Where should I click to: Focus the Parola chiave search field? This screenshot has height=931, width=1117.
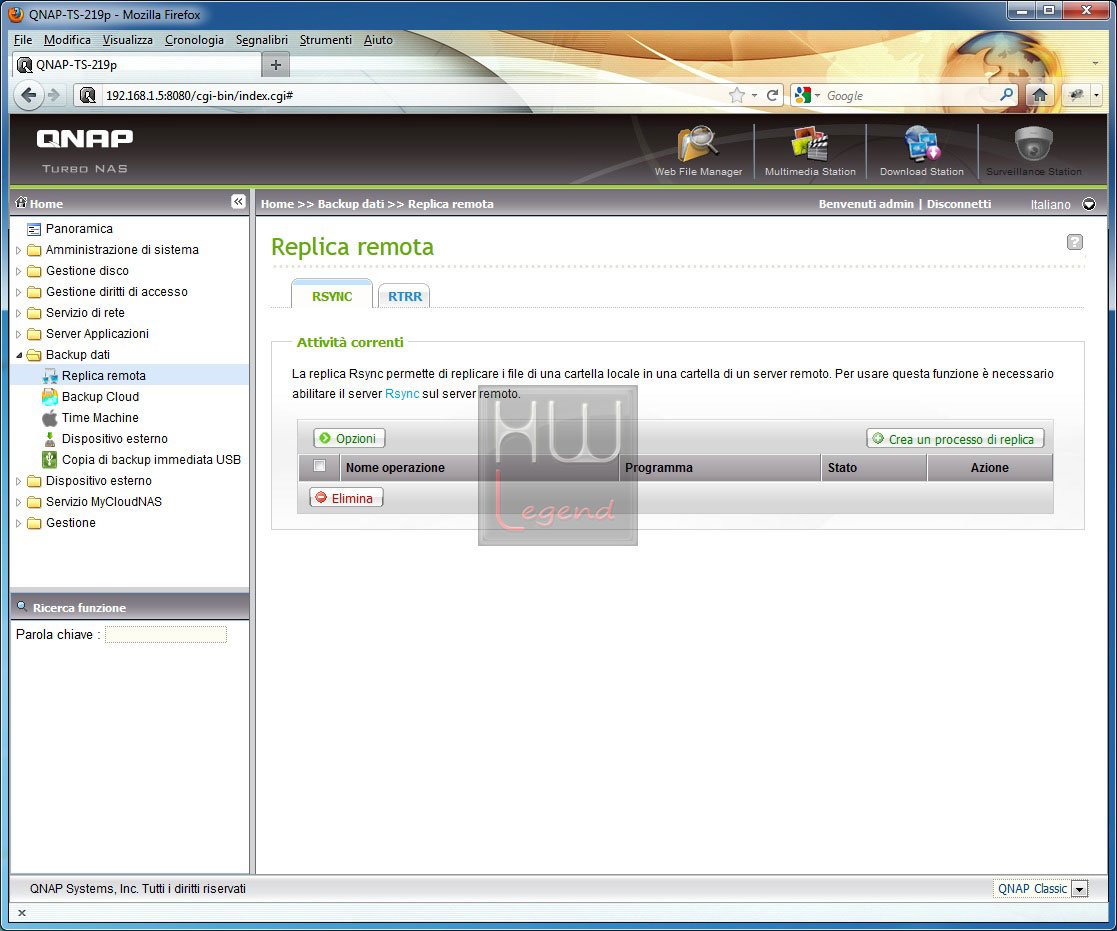click(166, 635)
